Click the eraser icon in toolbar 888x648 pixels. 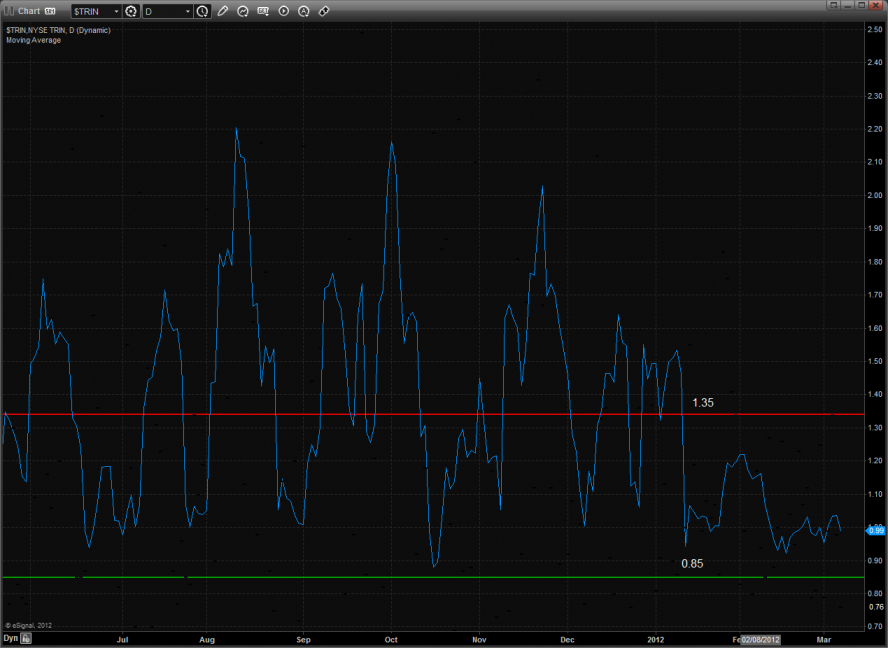[x=324, y=11]
